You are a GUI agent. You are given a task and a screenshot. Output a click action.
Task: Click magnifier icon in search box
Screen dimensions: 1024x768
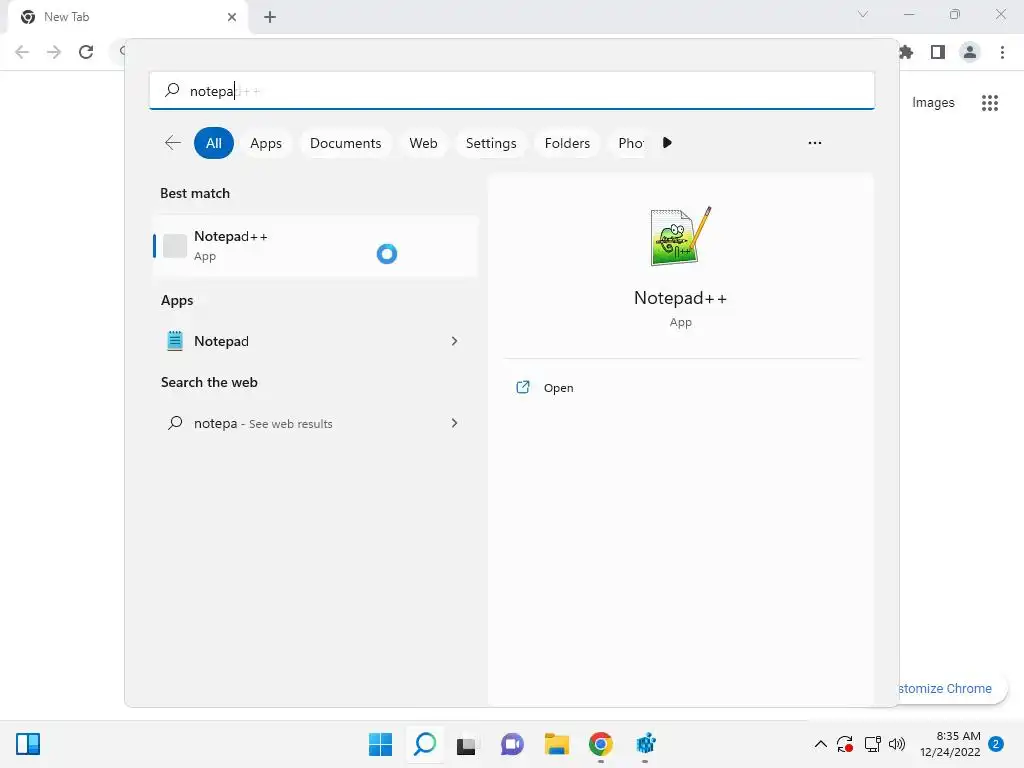point(172,90)
